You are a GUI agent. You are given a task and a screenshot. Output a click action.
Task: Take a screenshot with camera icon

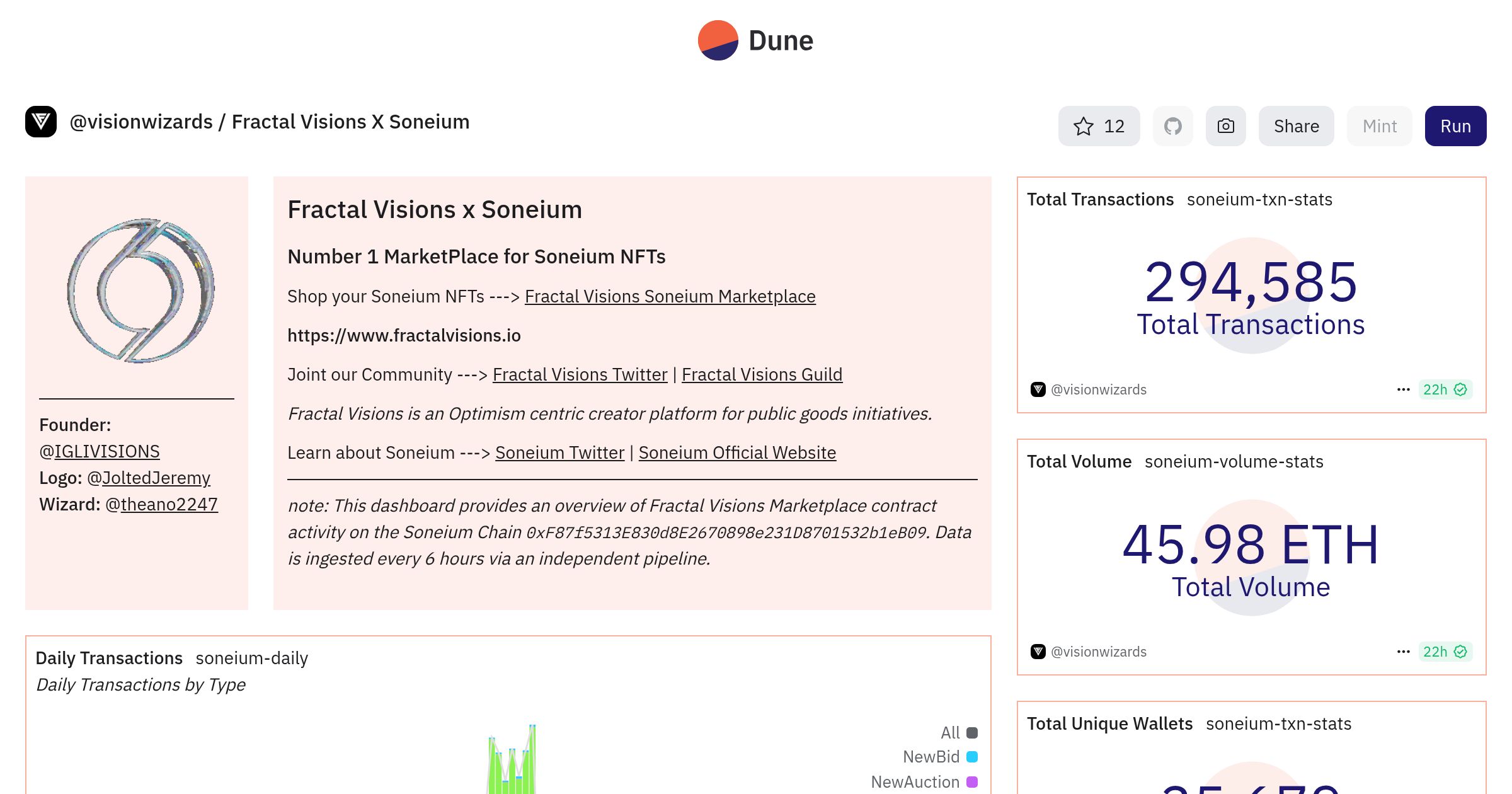1225,126
